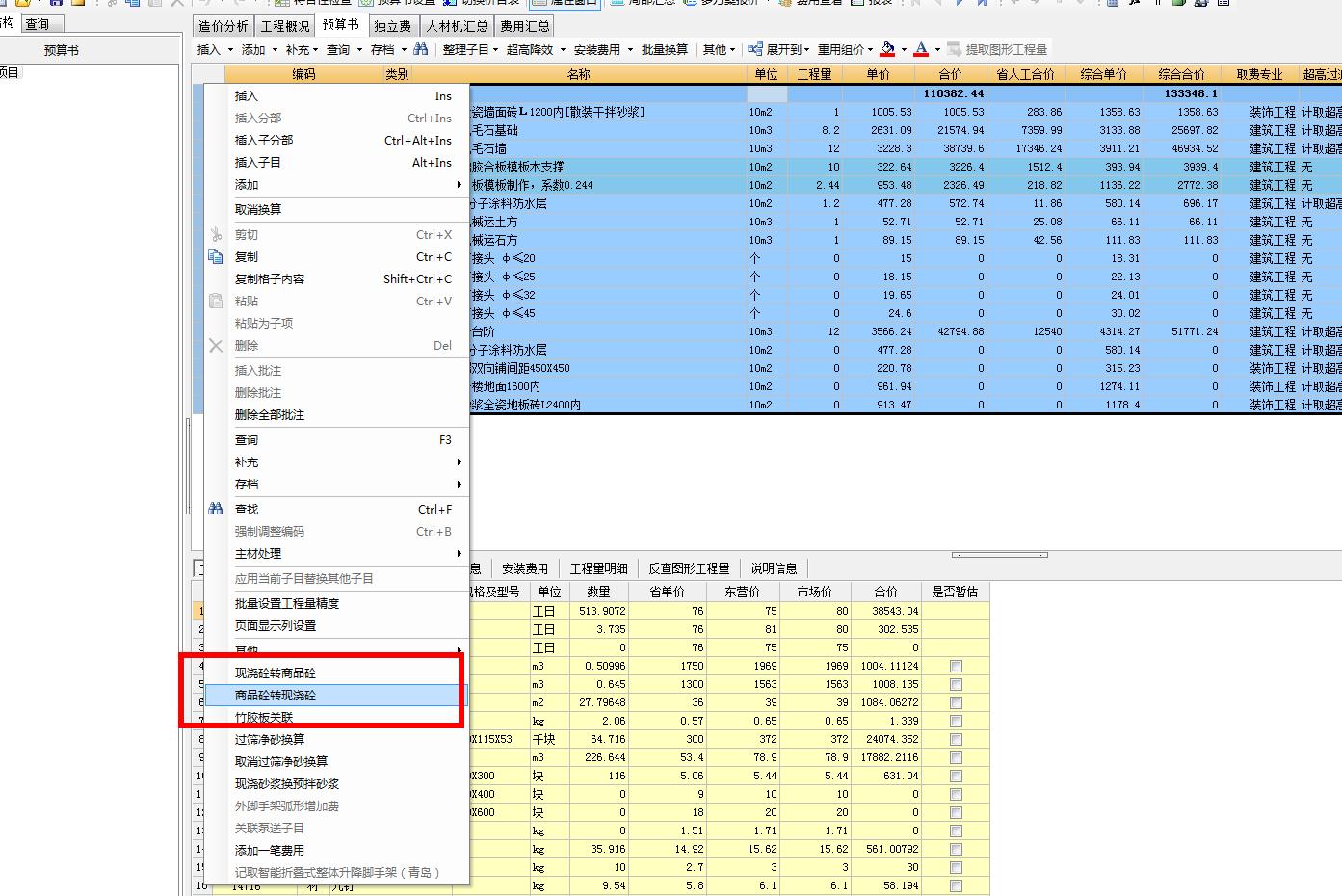Choose 竹胶板关联 in context menu
This screenshot has width=1342, height=896.
point(335,717)
